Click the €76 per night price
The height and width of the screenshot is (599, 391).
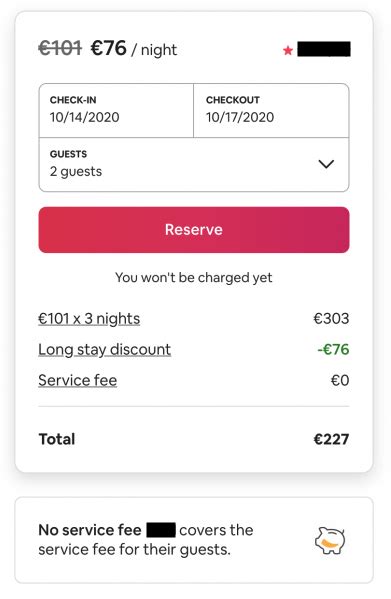click(108, 49)
